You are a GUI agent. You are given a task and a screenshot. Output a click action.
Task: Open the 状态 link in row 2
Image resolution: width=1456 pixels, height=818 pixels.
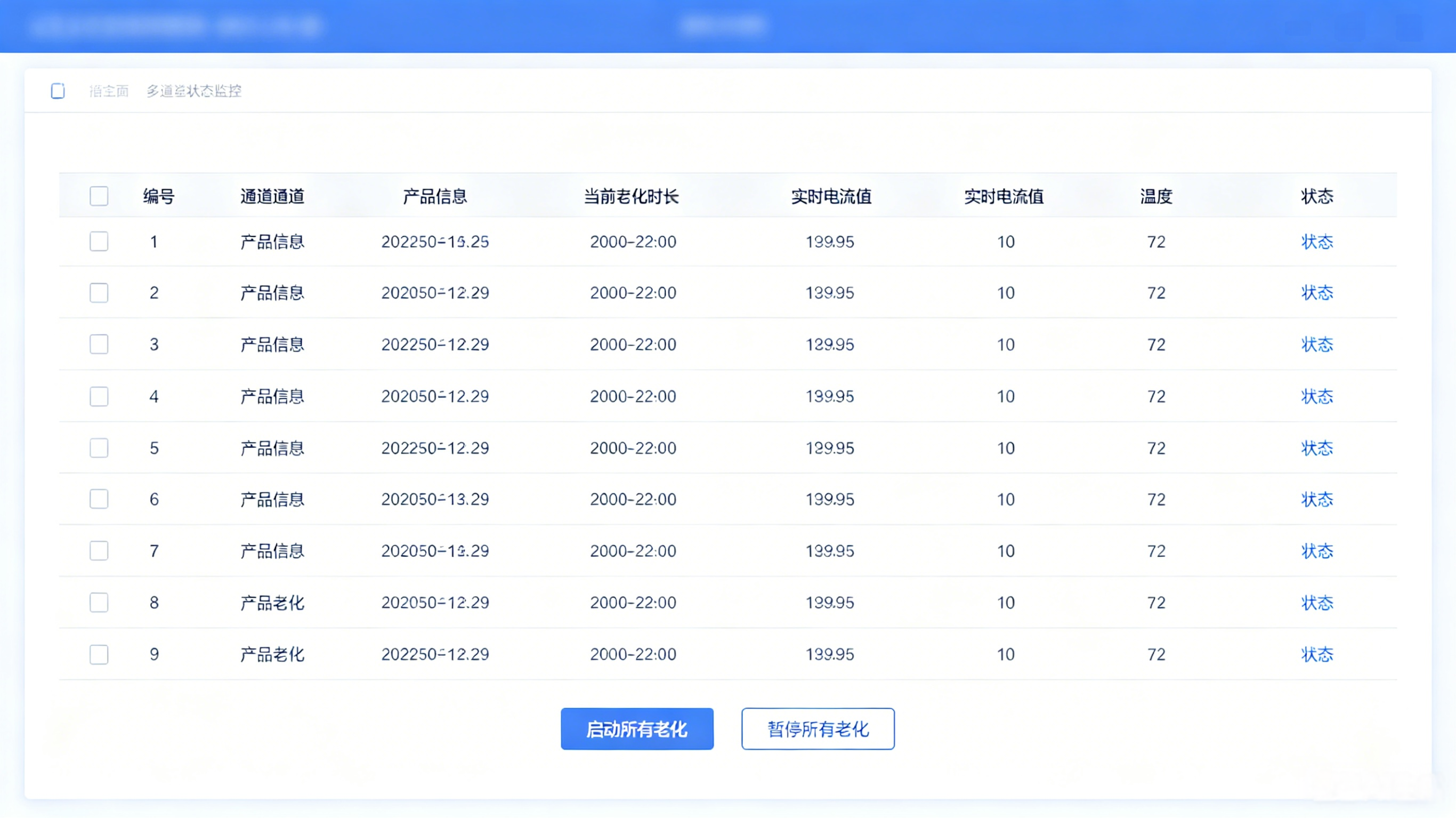tap(1317, 293)
